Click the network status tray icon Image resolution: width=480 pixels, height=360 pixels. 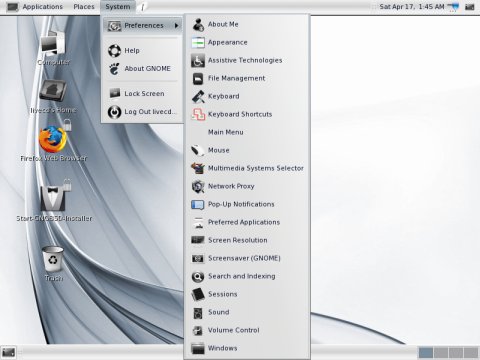pos(453,7)
